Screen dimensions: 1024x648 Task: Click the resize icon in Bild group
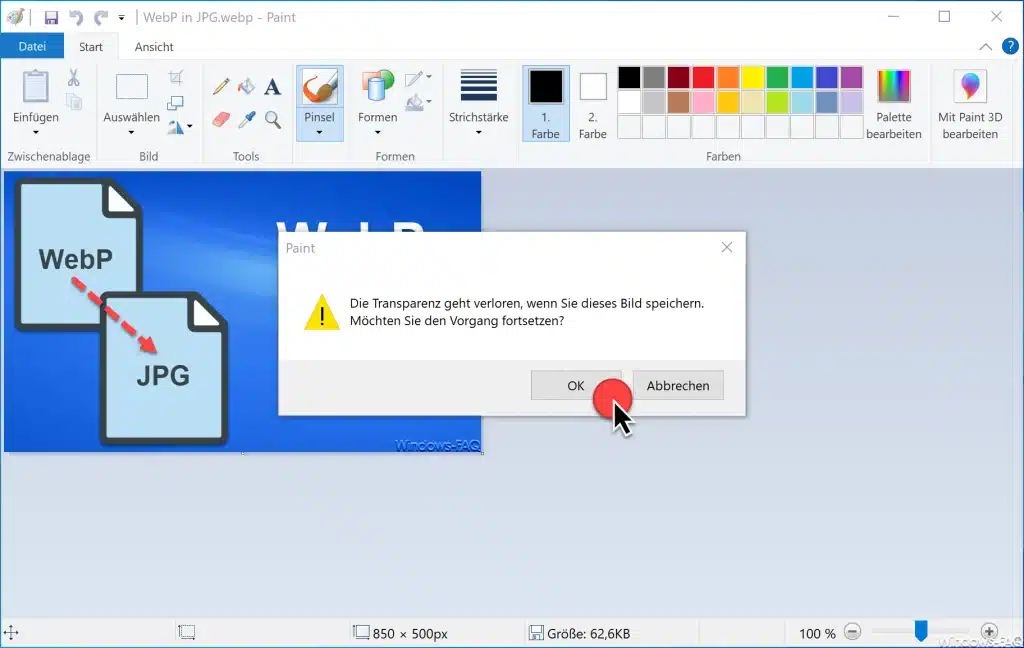click(x=176, y=103)
